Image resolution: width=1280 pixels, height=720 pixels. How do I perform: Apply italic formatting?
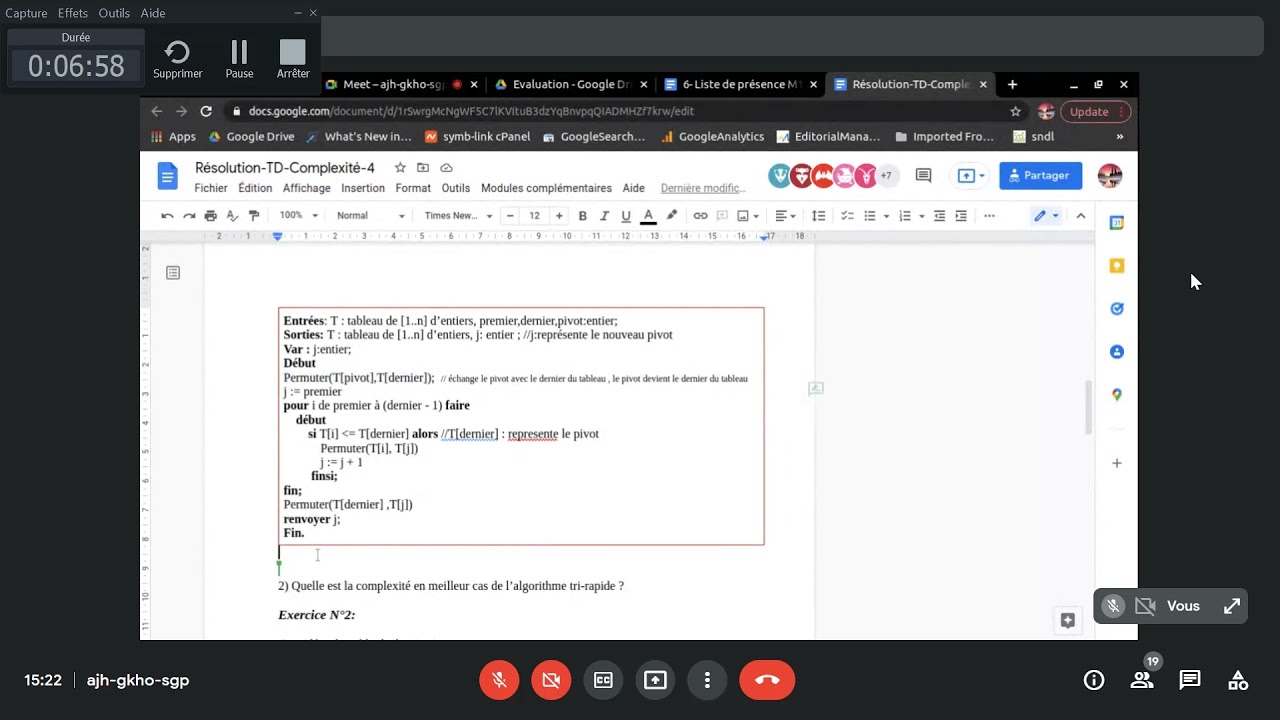(604, 216)
